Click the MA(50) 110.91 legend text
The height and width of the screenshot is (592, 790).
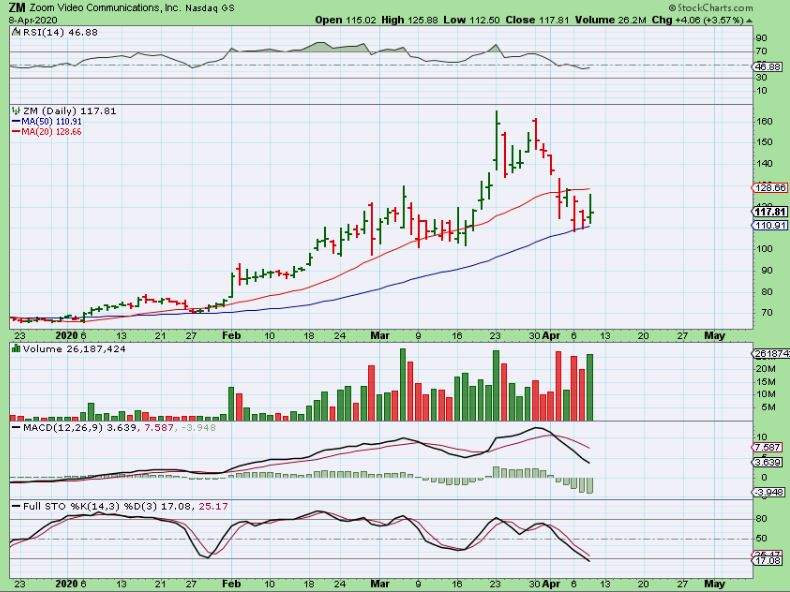tap(51, 121)
